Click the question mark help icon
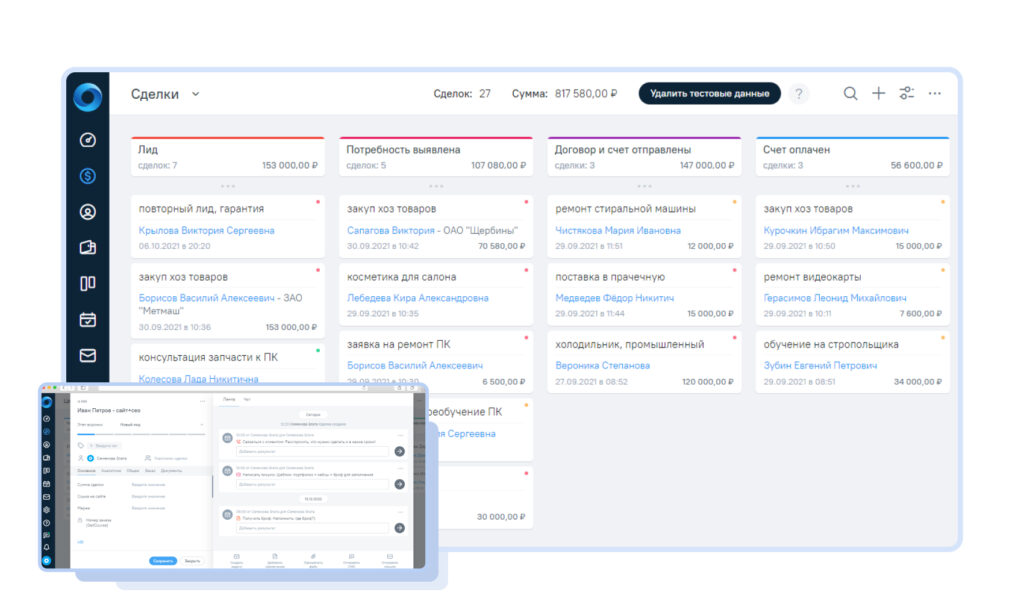The height and width of the screenshot is (616, 1024). tap(798, 93)
